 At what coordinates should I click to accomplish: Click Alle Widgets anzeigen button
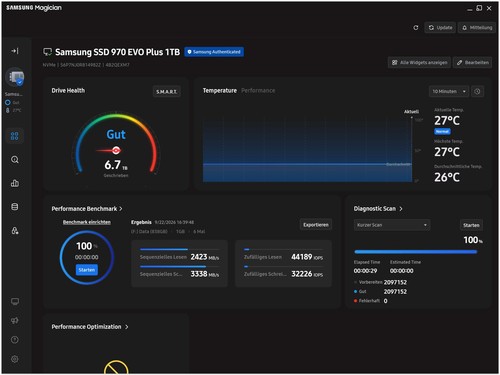(x=419, y=62)
